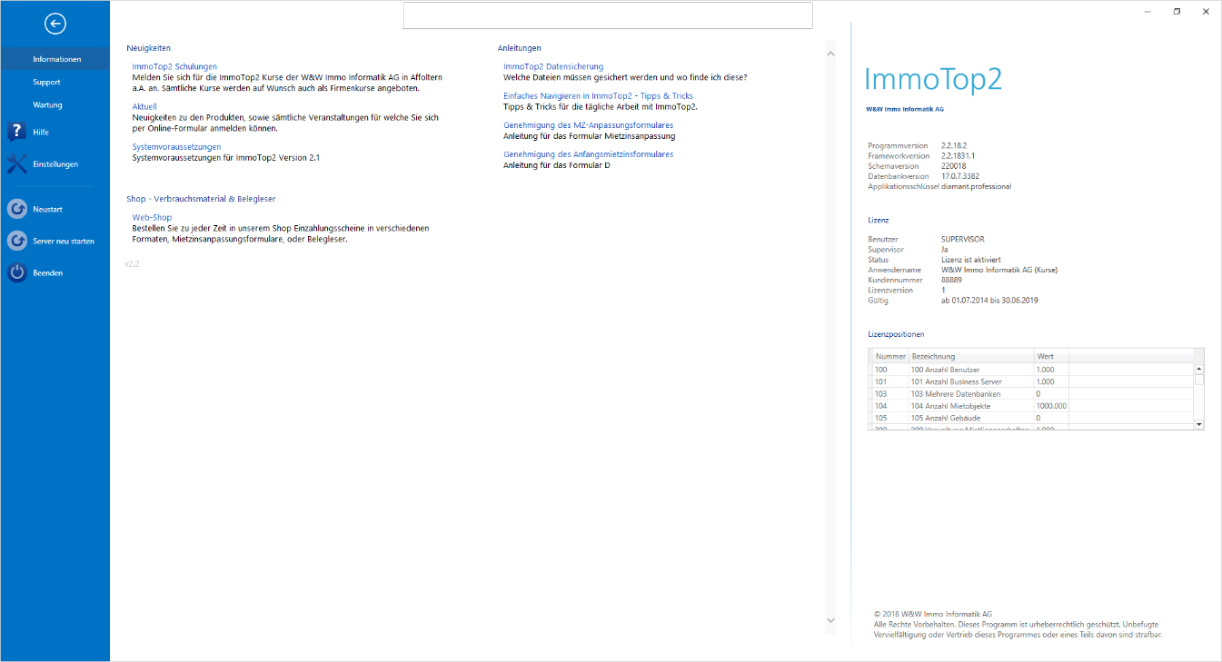Choose the Beenden label in sidebar

pyautogui.click(x=48, y=273)
